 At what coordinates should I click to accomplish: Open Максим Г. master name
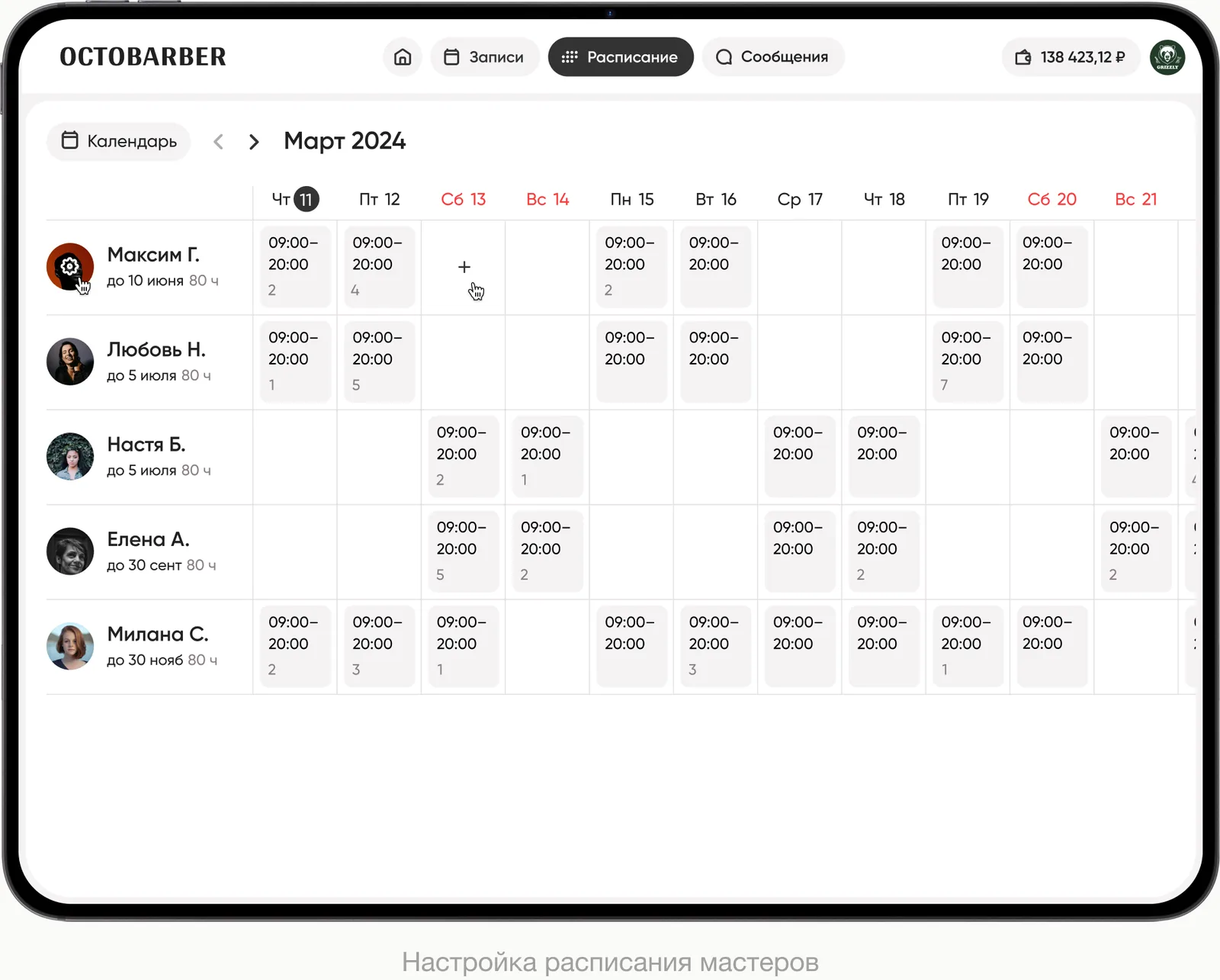(x=153, y=255)
